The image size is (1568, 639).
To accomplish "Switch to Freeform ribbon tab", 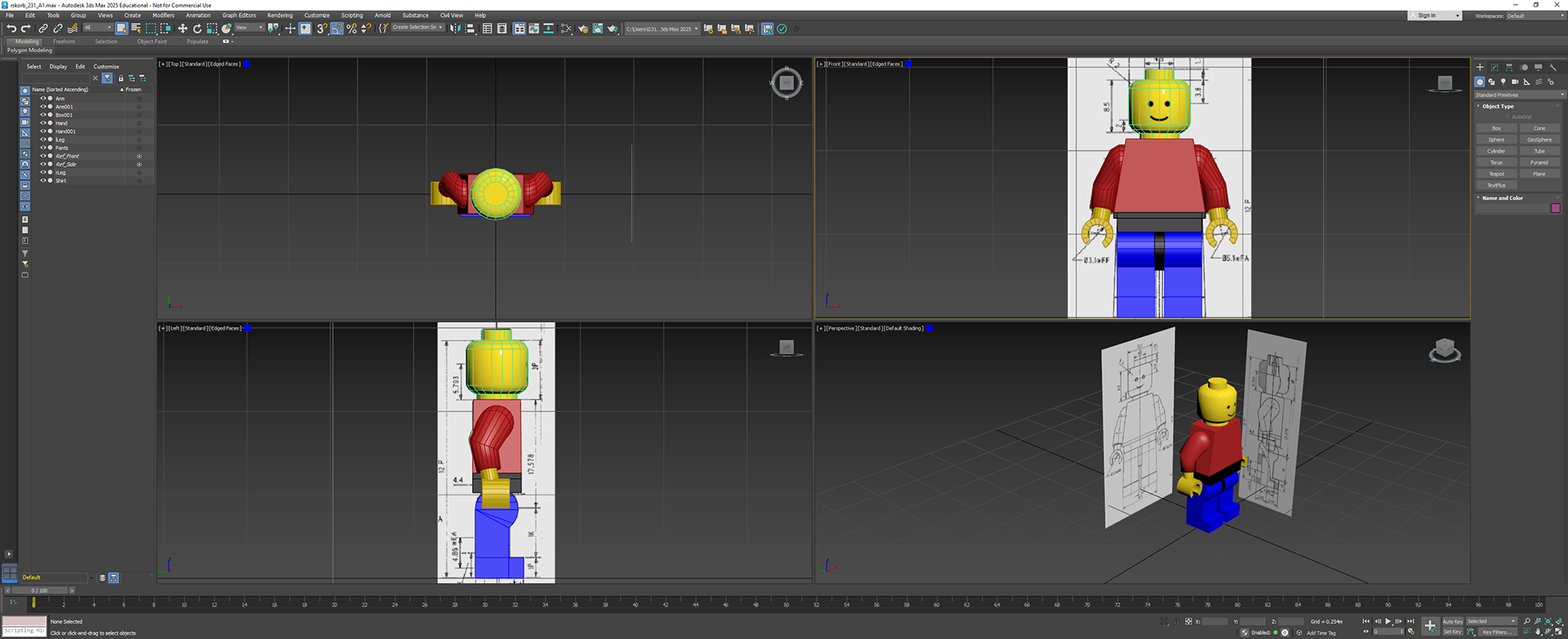I will click(65, 41).
